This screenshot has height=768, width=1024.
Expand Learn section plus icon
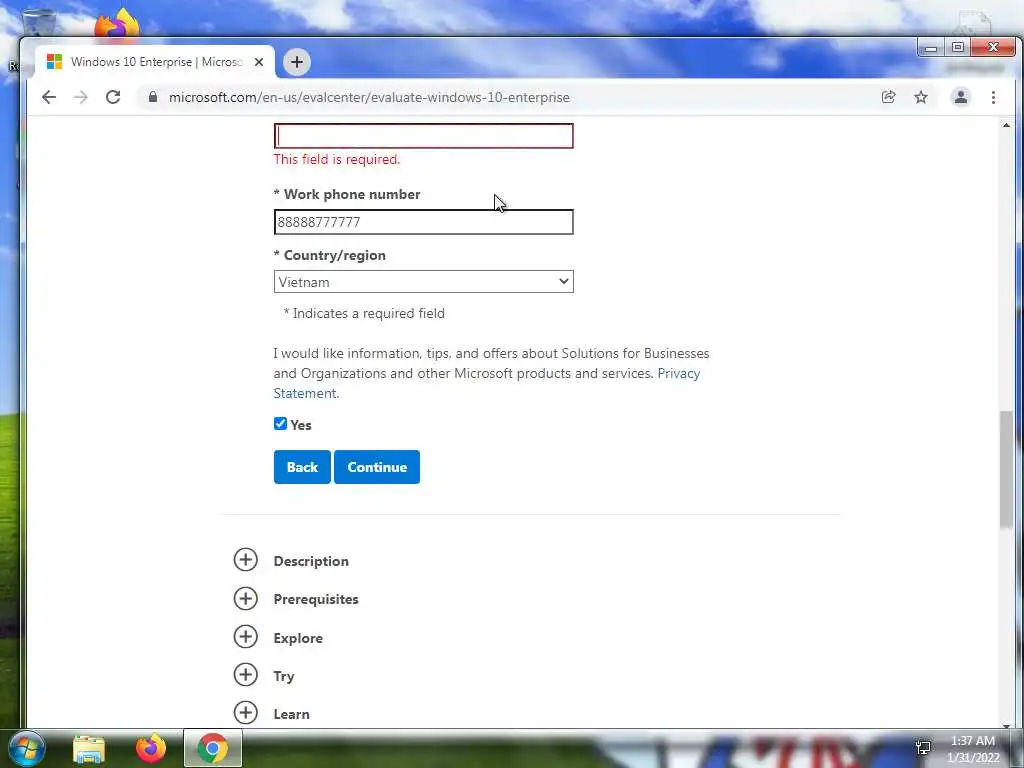click(246, 713)
